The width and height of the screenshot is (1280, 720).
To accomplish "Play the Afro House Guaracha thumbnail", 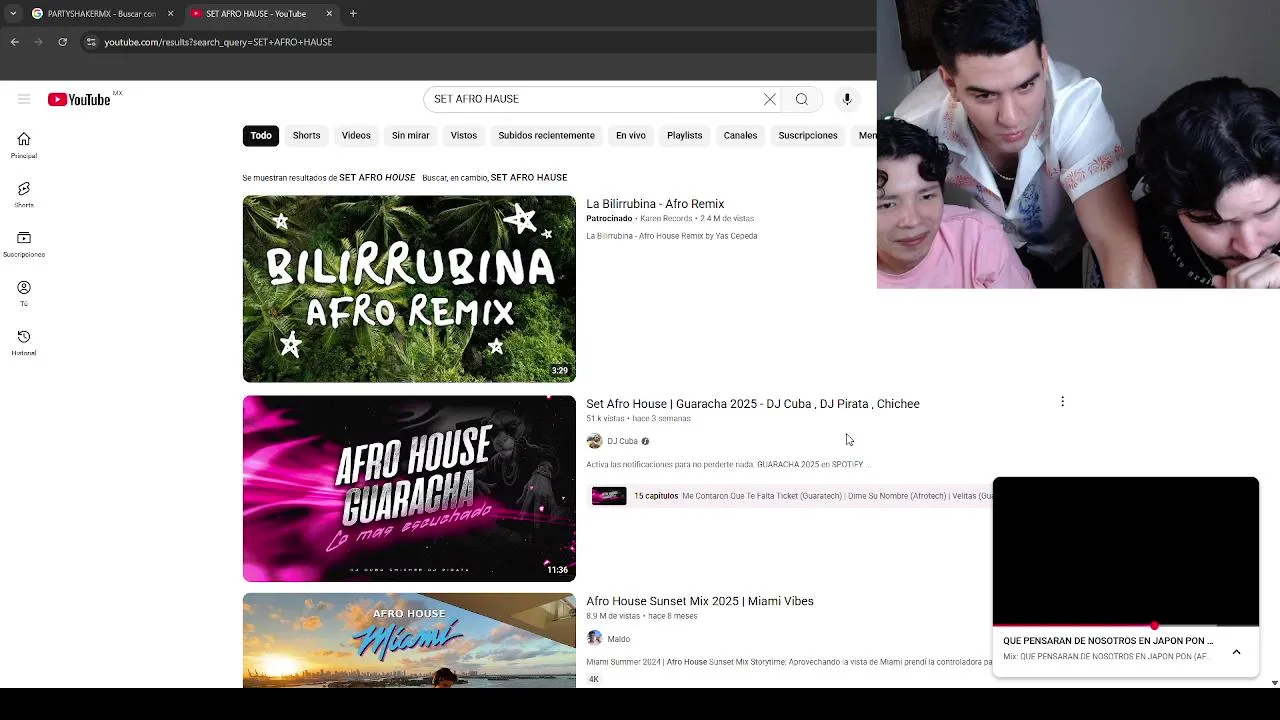I will coord(409,489).
